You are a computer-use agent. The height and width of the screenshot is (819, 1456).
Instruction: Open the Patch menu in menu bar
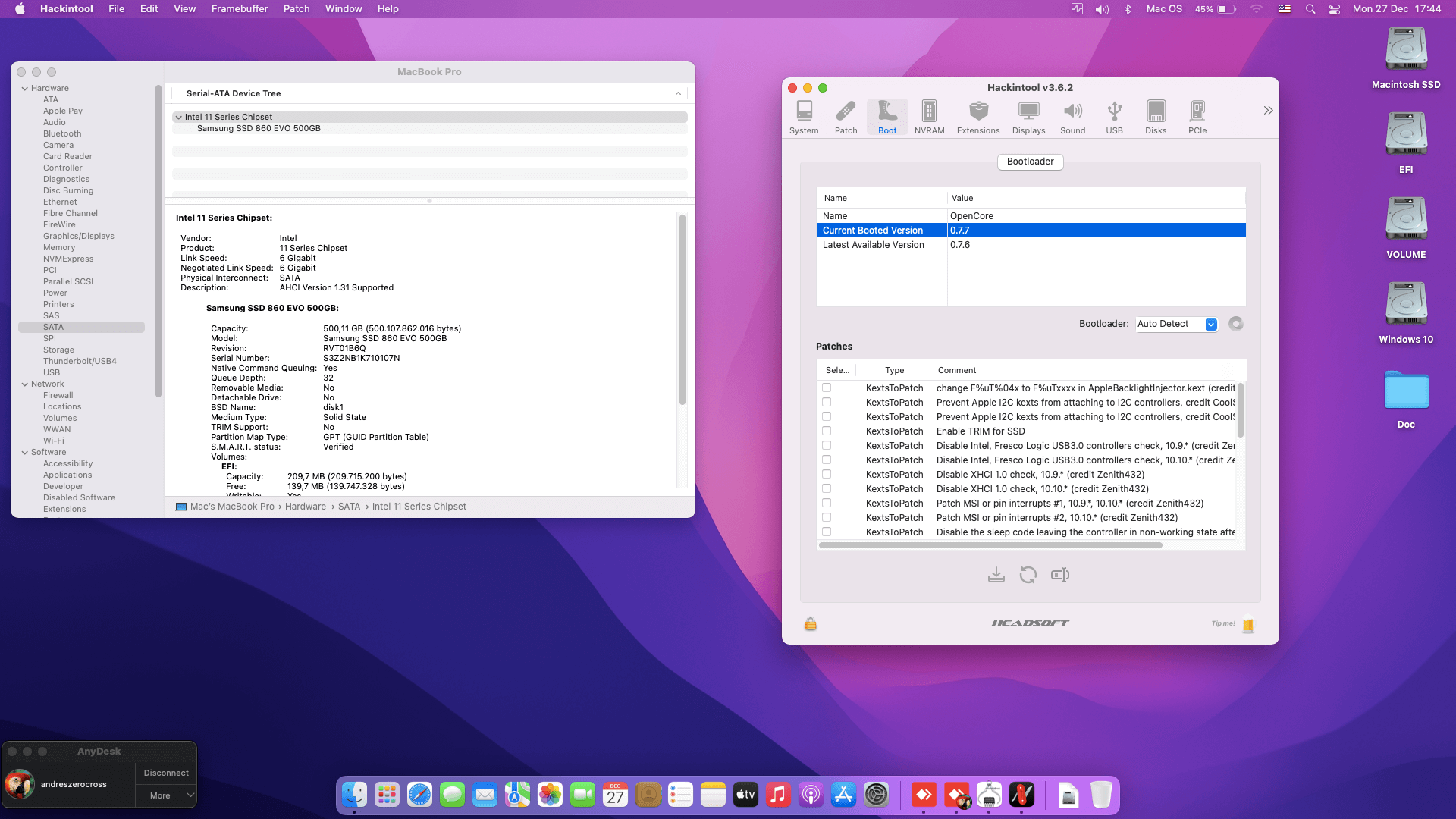[x=297, y=9]
